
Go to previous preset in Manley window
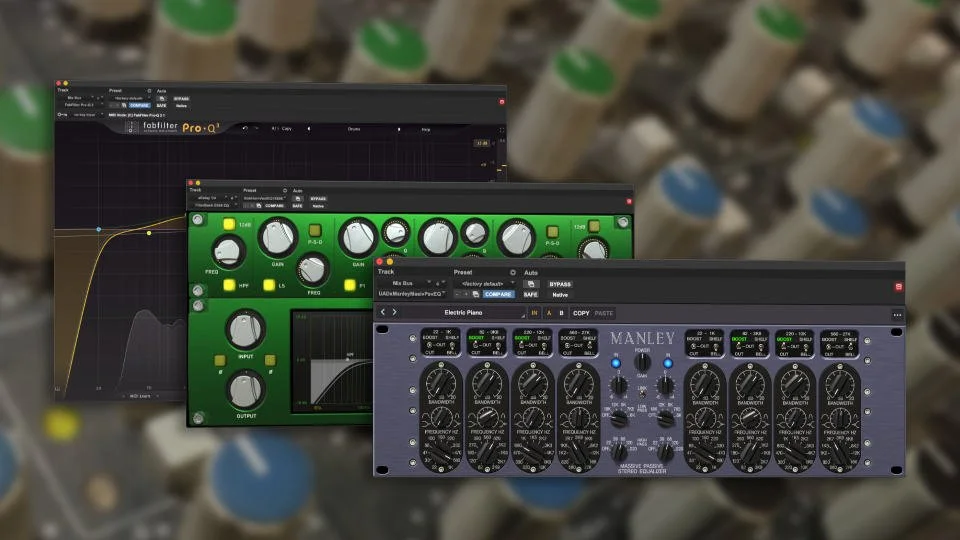[x=383, y=312]
